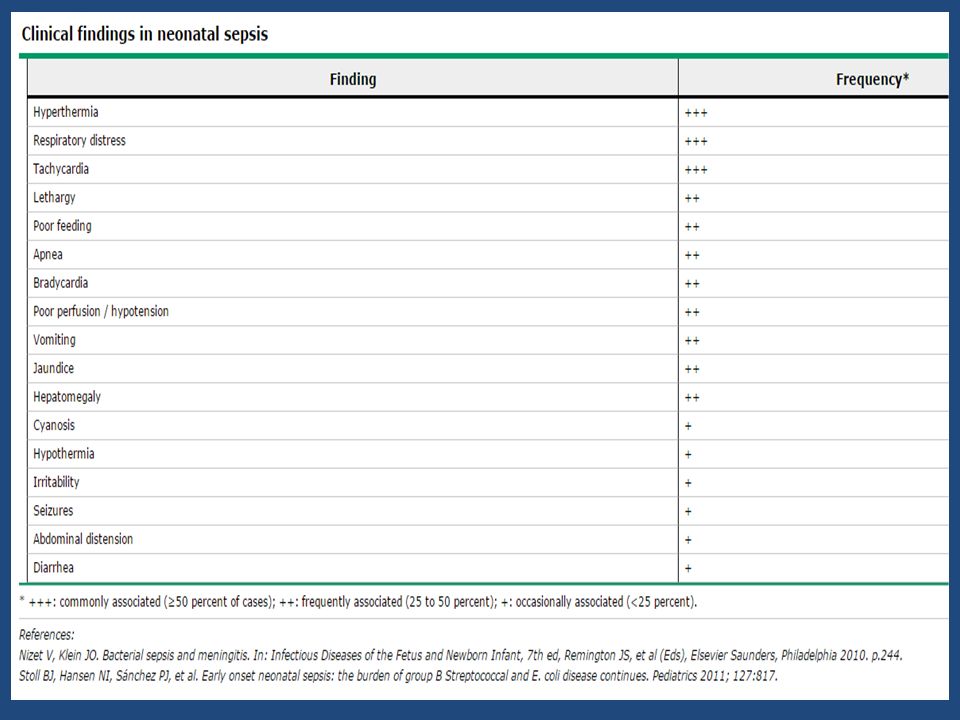Click the Stoll BJ, Hansen NI reference
Screen dimensions: 960x720
click(x=398, y=676)
